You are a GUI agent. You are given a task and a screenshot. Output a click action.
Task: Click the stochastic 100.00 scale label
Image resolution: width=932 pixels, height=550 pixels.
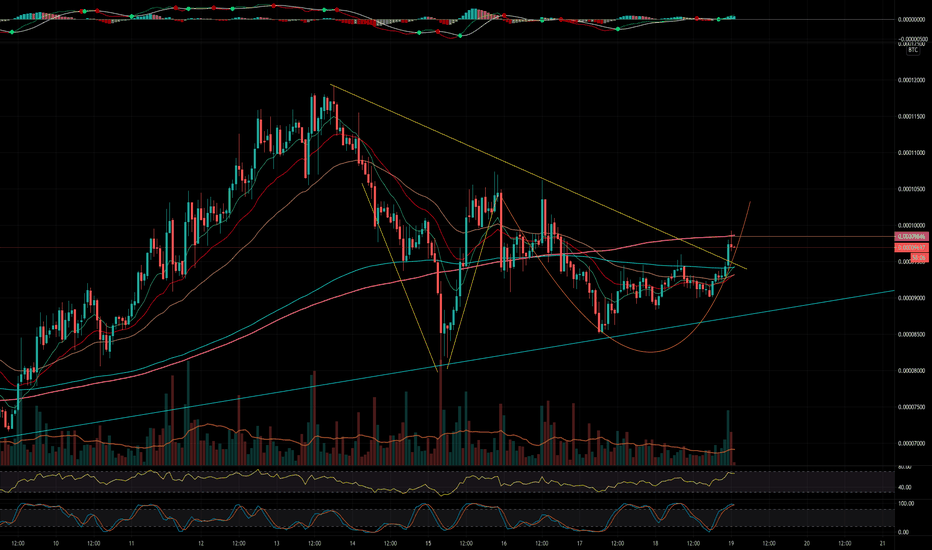[906, 504]
